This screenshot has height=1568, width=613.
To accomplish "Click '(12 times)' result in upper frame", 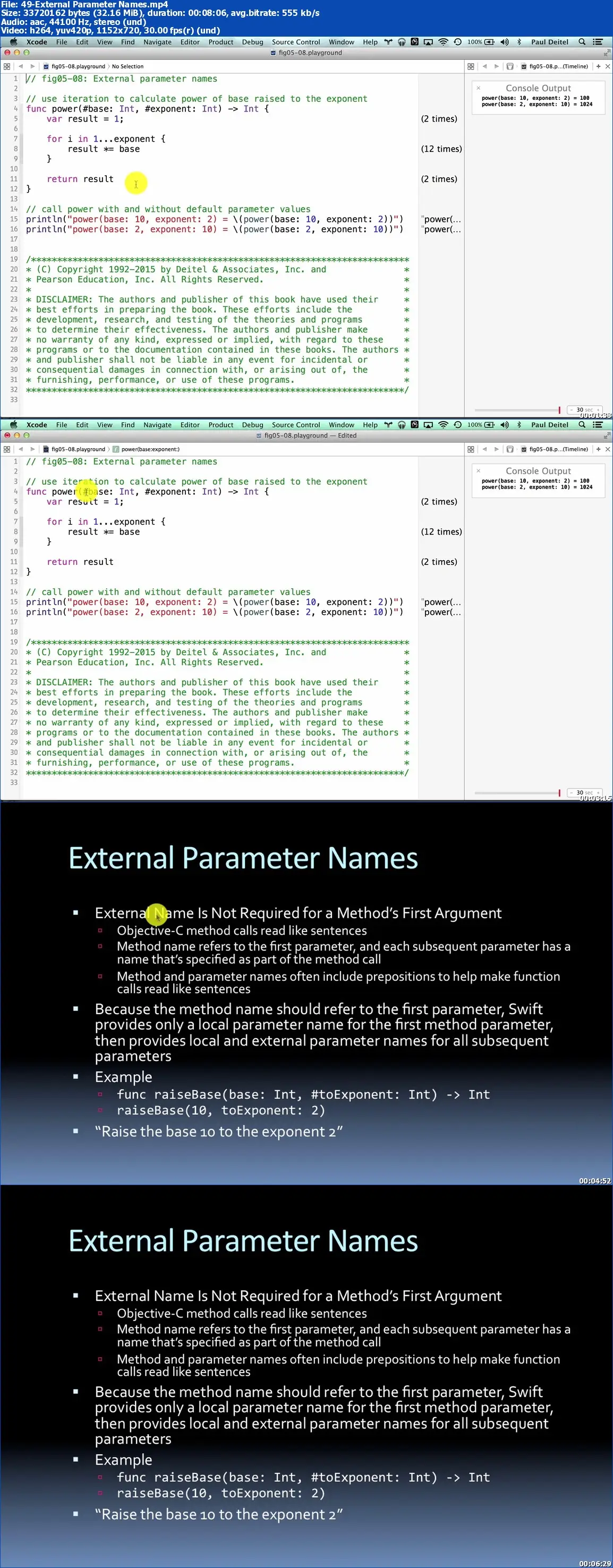I will click(x=441, y=149).
